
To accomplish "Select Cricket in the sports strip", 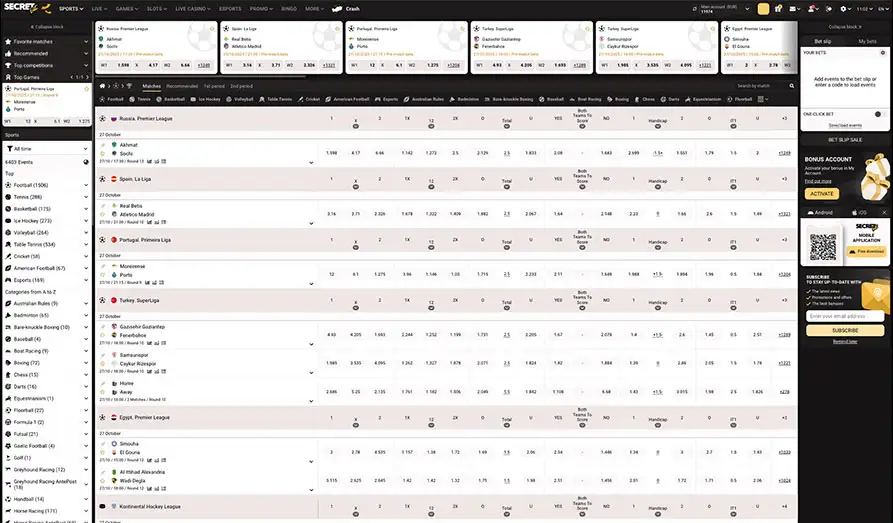I will [x=309, y=99].
